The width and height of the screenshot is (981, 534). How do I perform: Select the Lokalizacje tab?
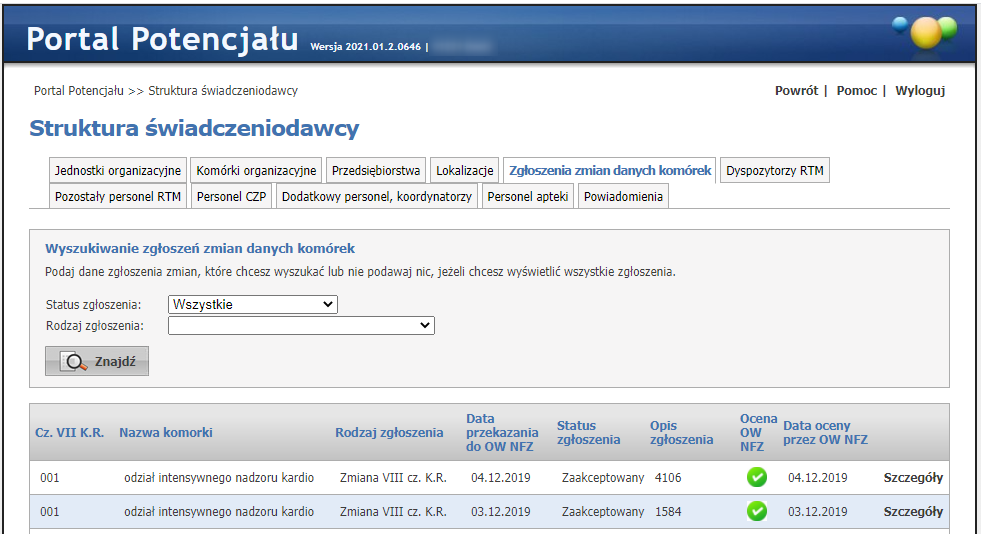(465, 171)
